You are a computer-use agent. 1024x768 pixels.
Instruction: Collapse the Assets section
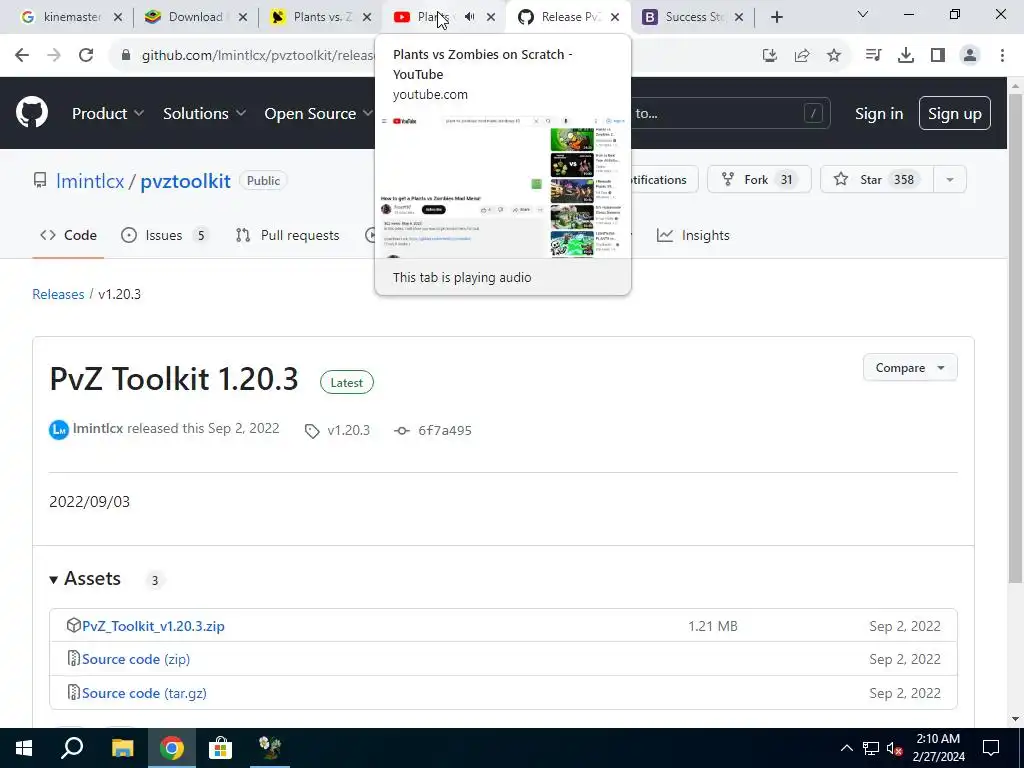(86, 579)
